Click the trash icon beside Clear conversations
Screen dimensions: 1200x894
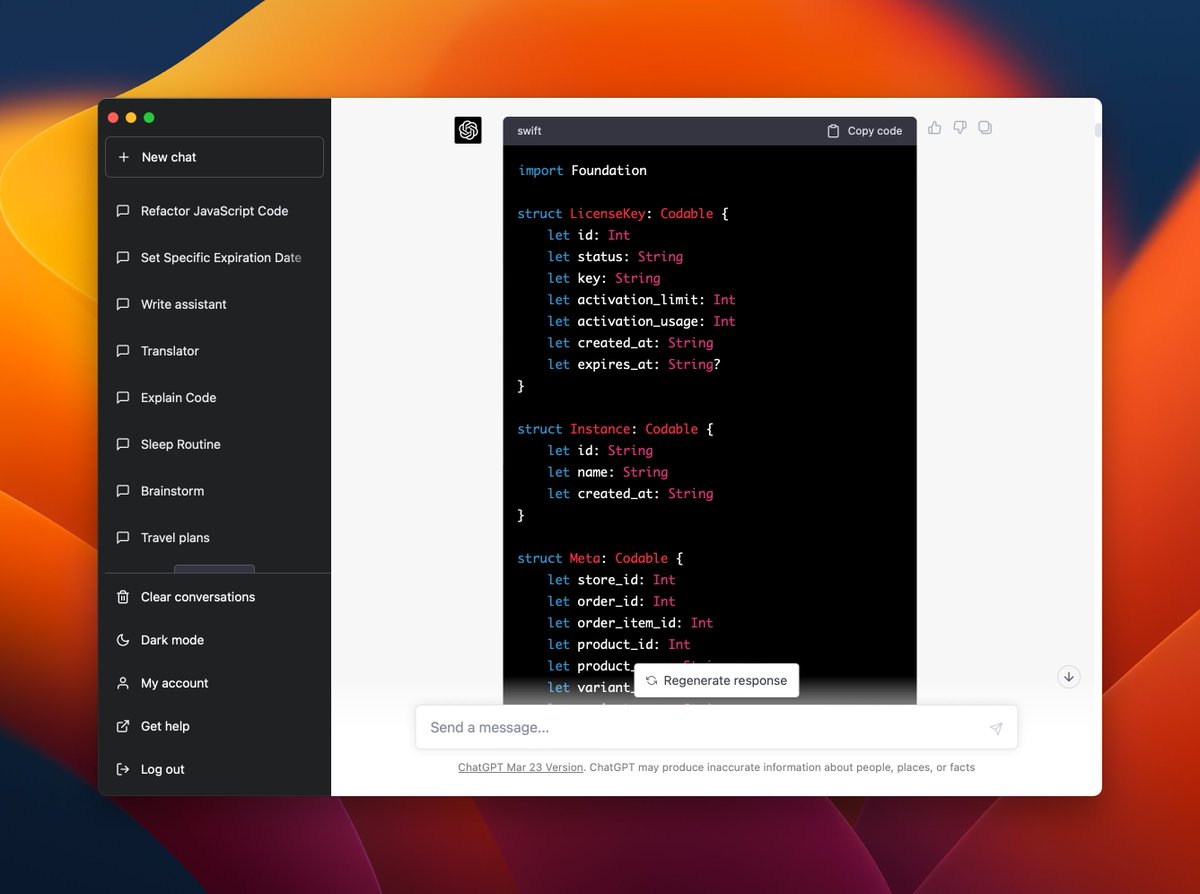(x=123, y=597)
